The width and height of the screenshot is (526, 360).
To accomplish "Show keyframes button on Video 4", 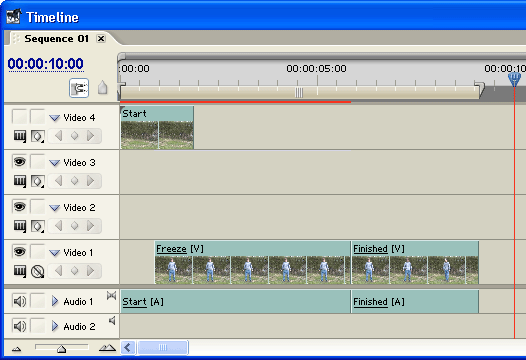I will tap(37, 136).
